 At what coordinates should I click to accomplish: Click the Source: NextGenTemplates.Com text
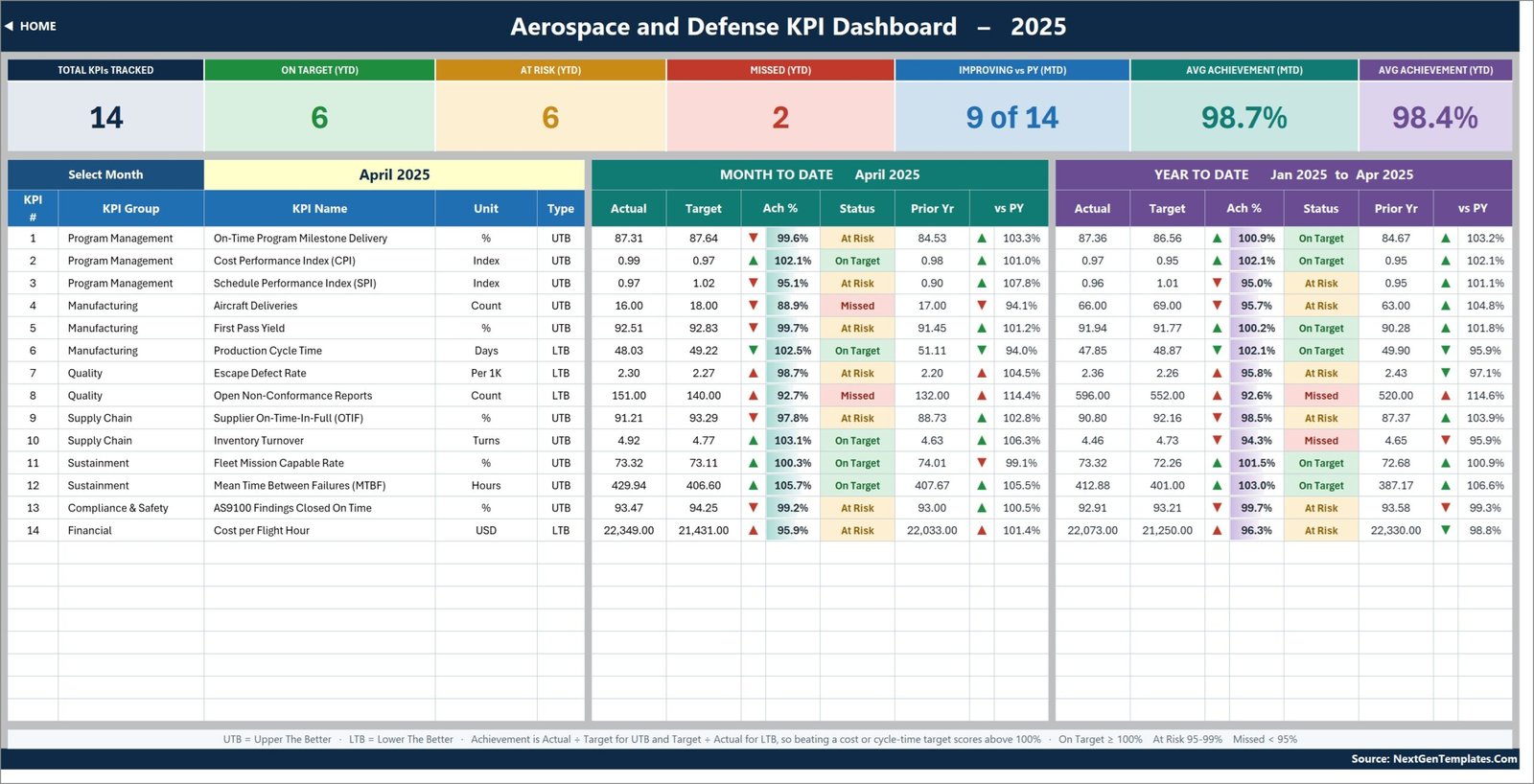tap(1434, 758)
